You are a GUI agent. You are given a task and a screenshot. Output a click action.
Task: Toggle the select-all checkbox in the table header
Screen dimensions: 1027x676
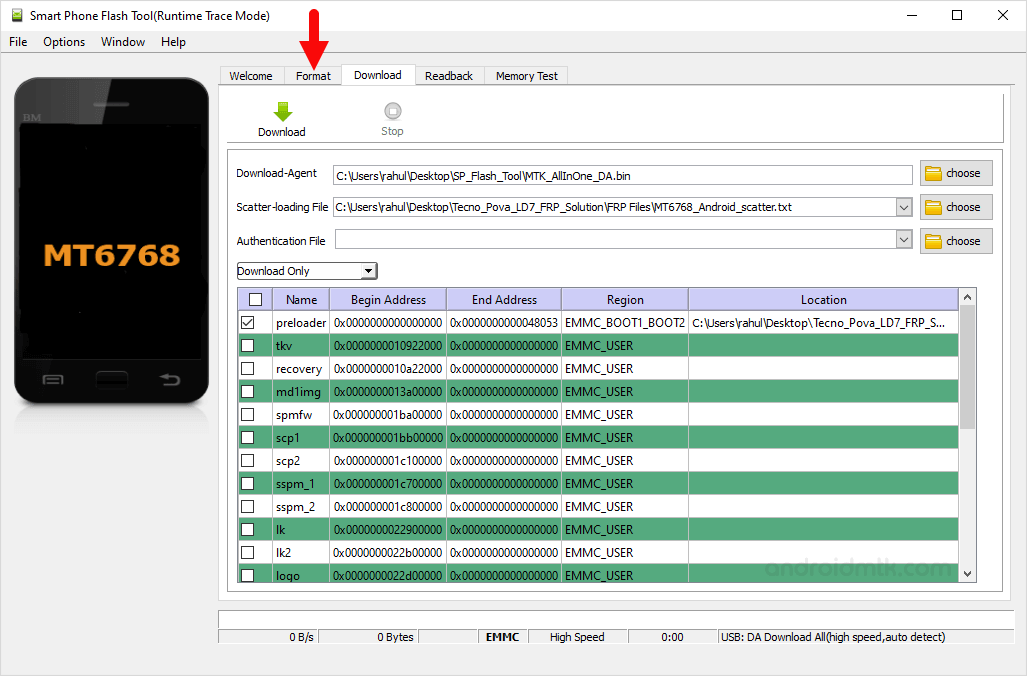[x=254, y=299]
